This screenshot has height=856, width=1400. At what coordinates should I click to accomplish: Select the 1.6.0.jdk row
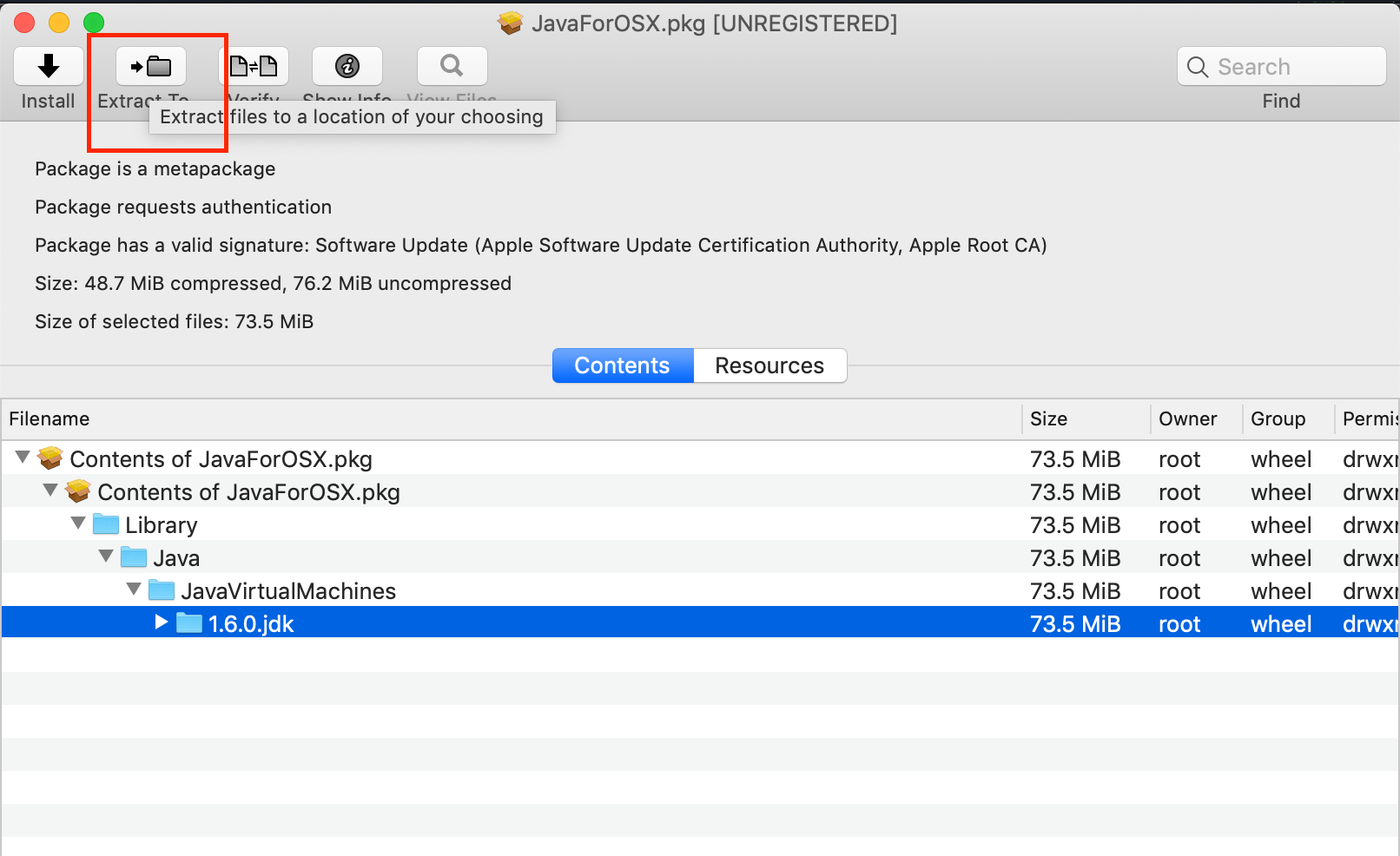pos(700,623)
